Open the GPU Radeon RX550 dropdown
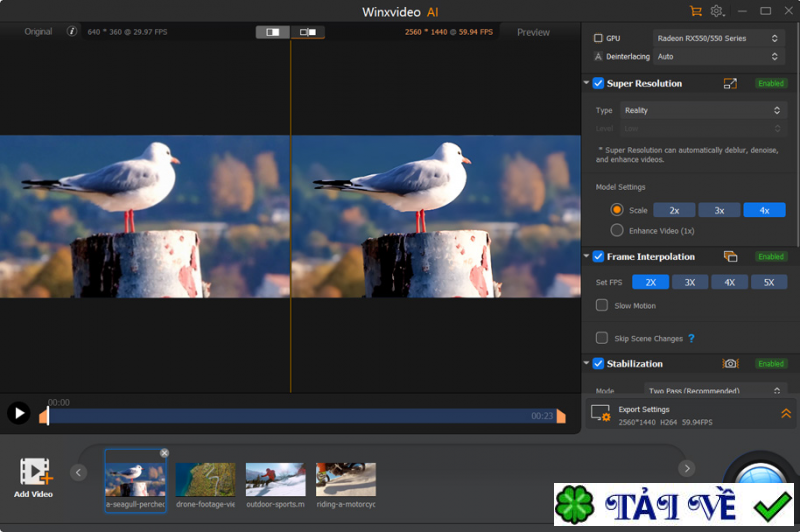 (x=716, y=38)
